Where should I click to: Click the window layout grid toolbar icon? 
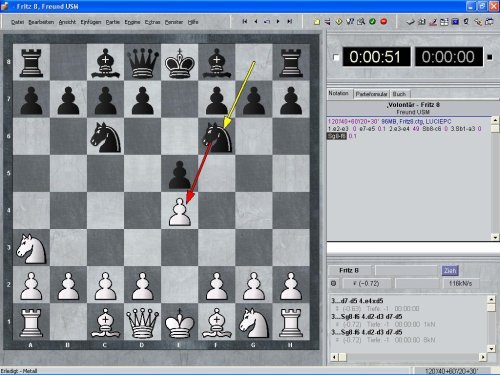(x=444, y=22)
